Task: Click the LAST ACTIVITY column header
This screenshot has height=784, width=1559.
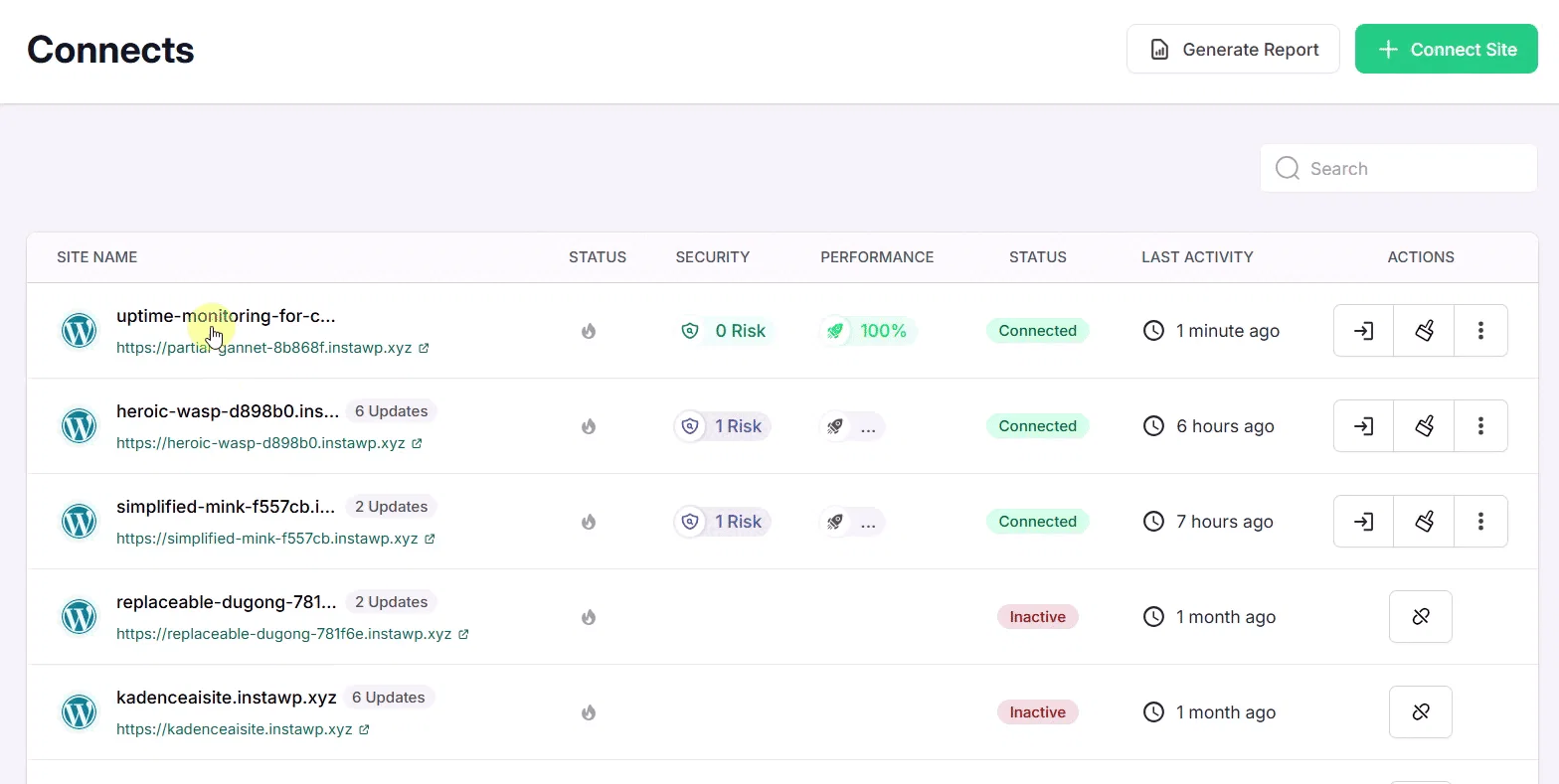Action: (1197, 257)
